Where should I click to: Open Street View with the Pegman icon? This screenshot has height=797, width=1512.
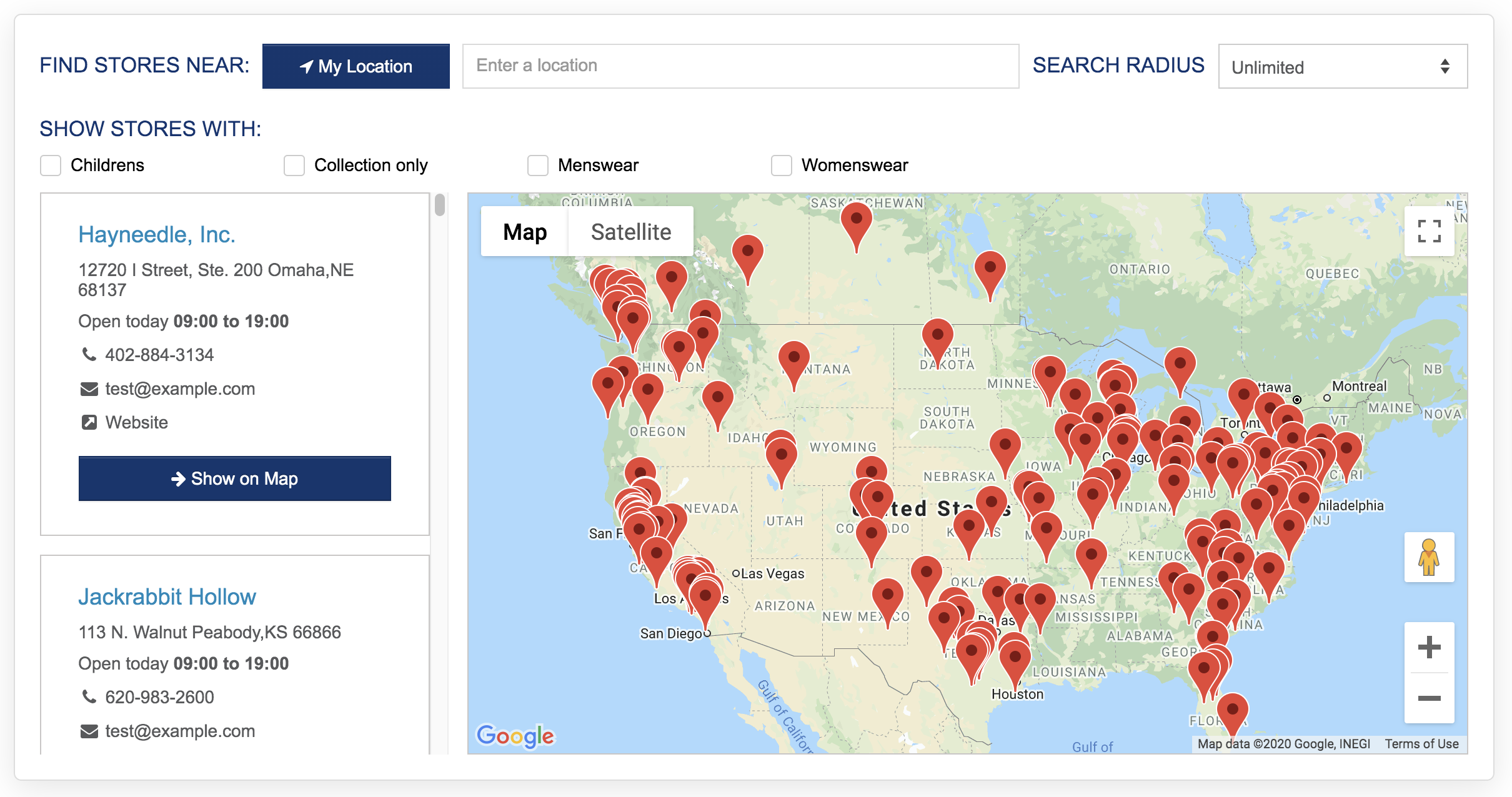(x=1429, y=558)
